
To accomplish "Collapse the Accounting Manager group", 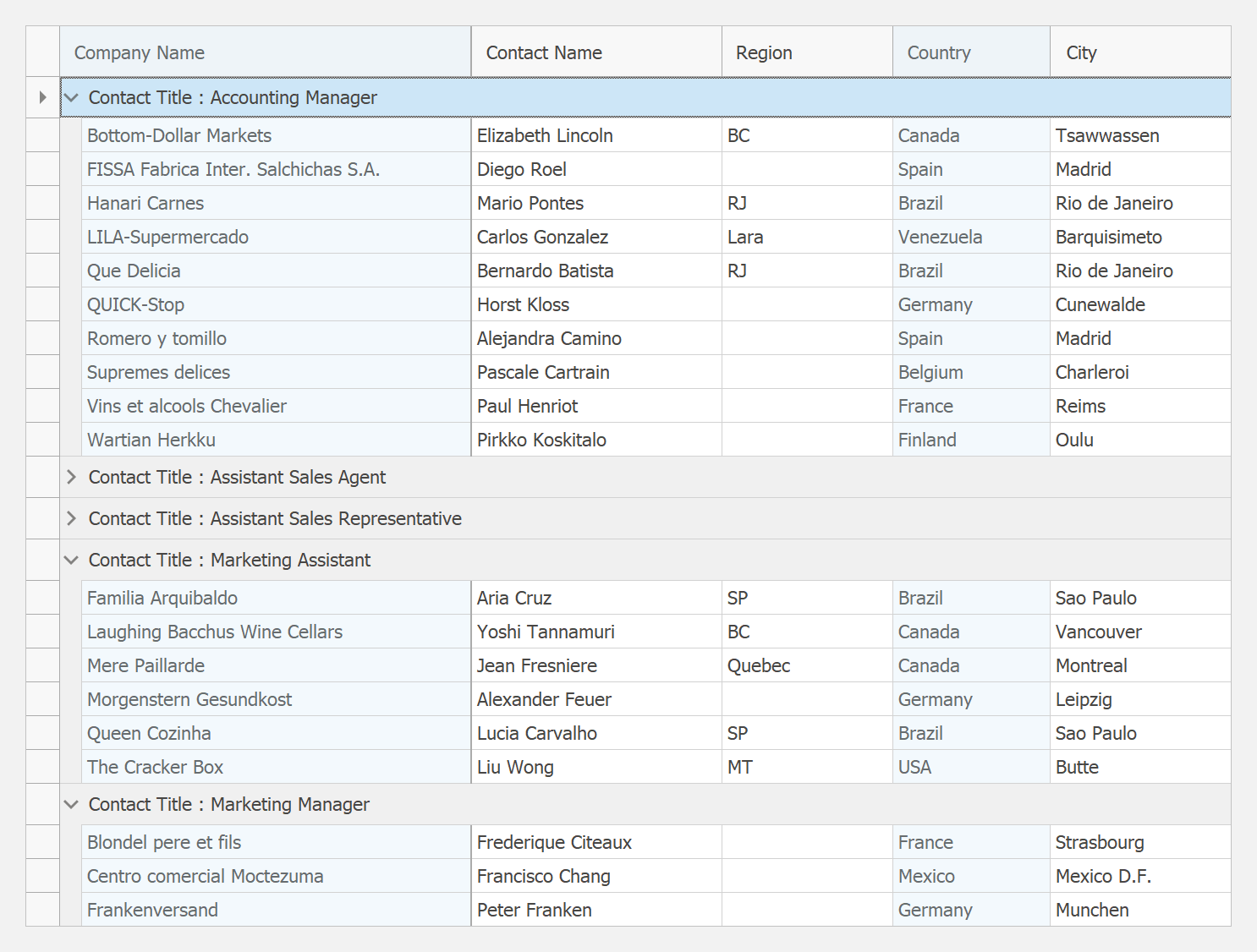I will [x=72, y=98].
